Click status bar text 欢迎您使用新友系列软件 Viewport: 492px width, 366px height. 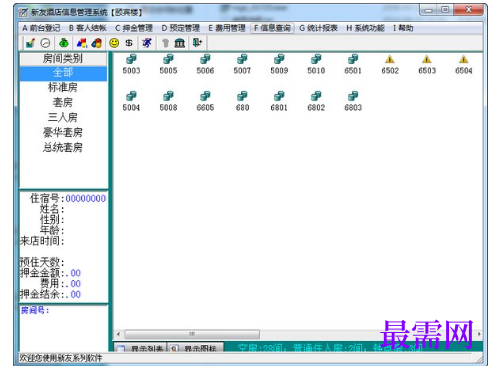point(61,358)
